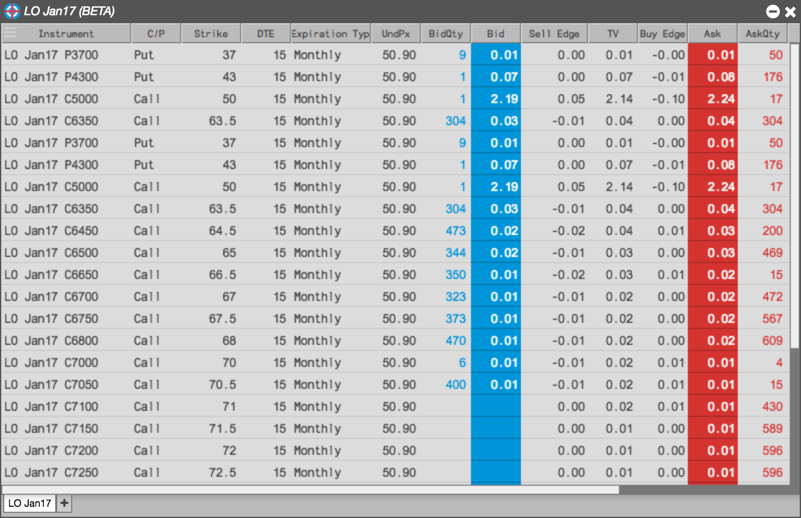This screenshot has height=518, width=801.
Task: Click empty Bid cell for LO Jan17 C7150
Action: coord(496,429)
